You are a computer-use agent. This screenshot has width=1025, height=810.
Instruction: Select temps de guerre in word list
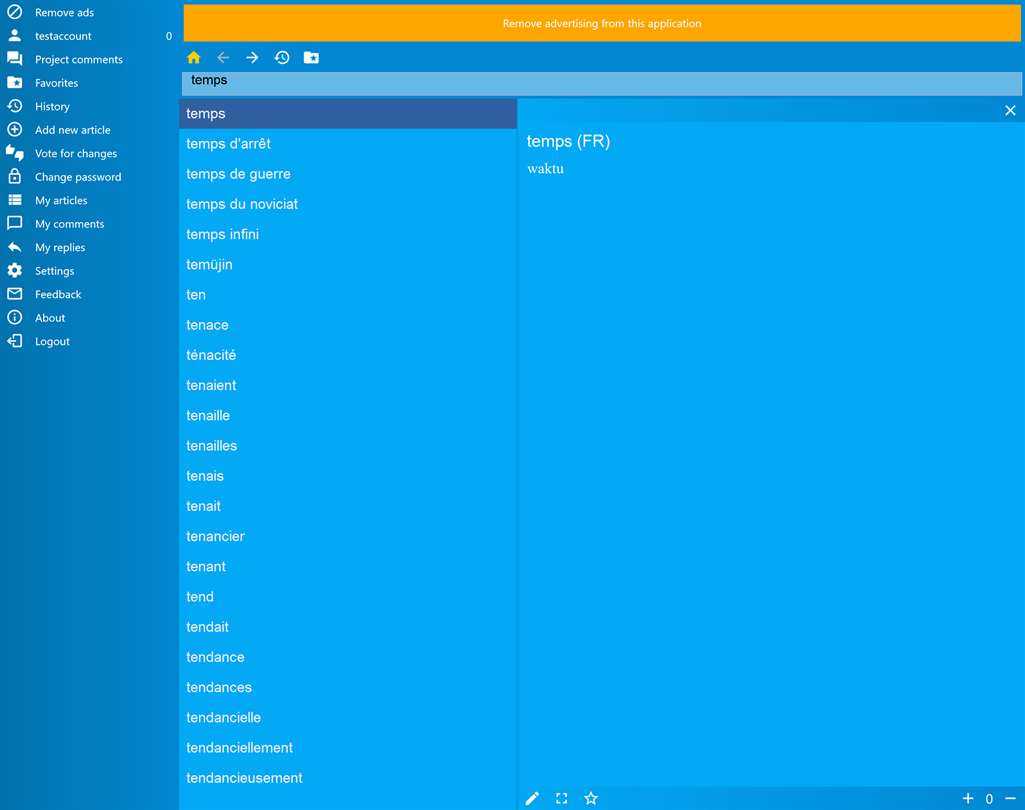click(348, 174)
